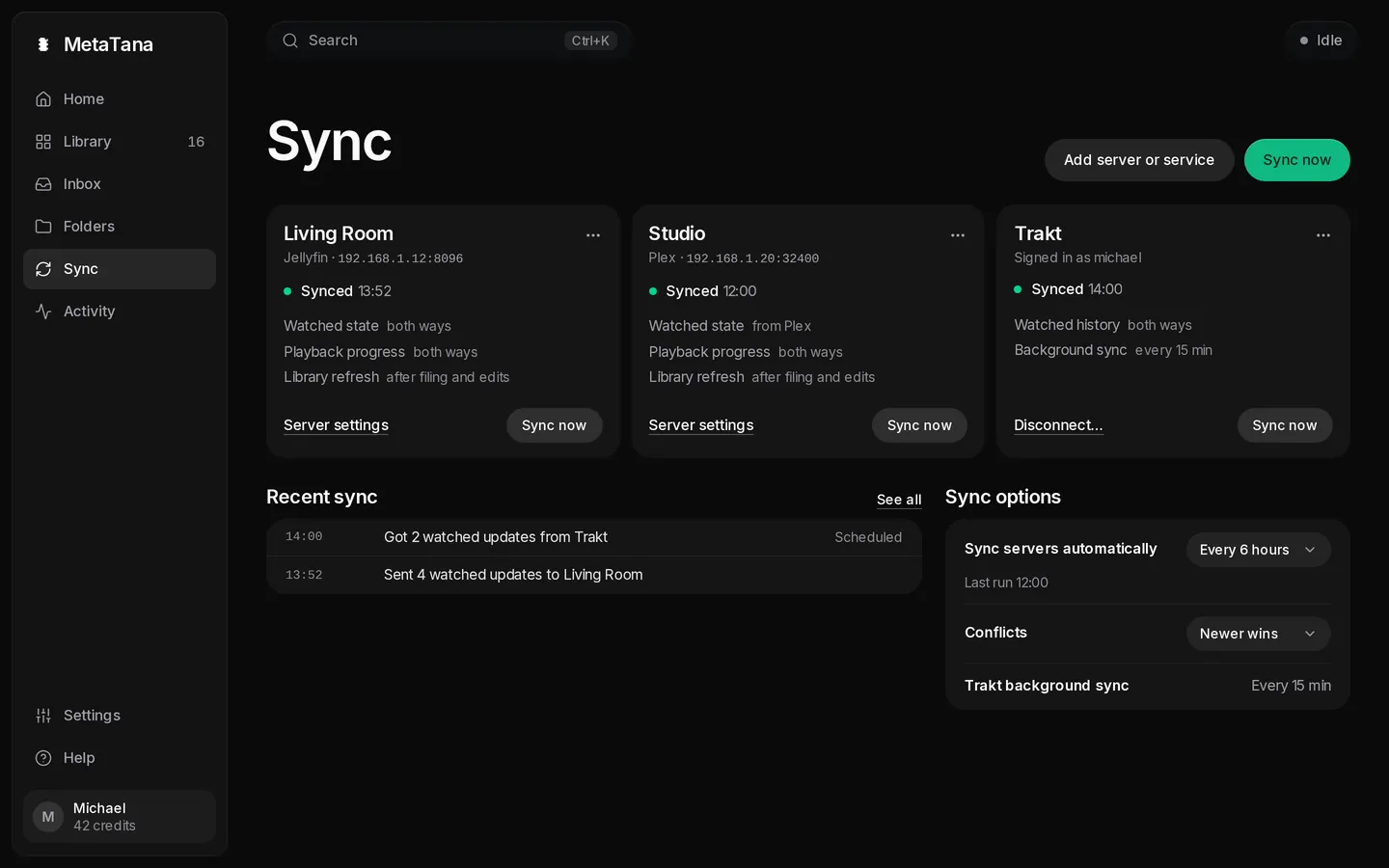Click Add server or service button
Image resolution: width=1389 pixels, height=868 pixels.
[1139, 160]
